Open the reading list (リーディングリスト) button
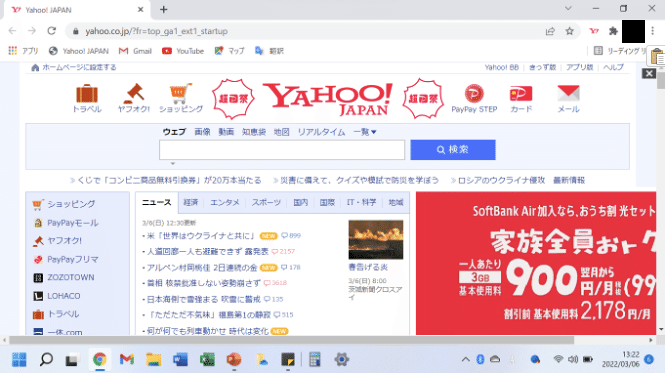The image size is (665, 373). point(620,51)
